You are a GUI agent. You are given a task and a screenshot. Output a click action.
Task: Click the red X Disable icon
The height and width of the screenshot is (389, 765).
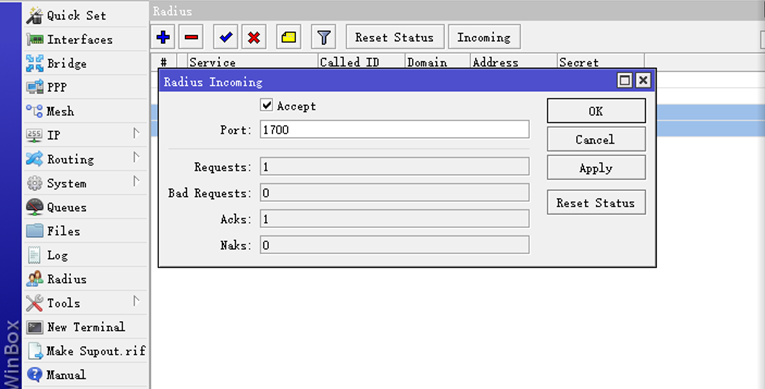click(254, 37)
